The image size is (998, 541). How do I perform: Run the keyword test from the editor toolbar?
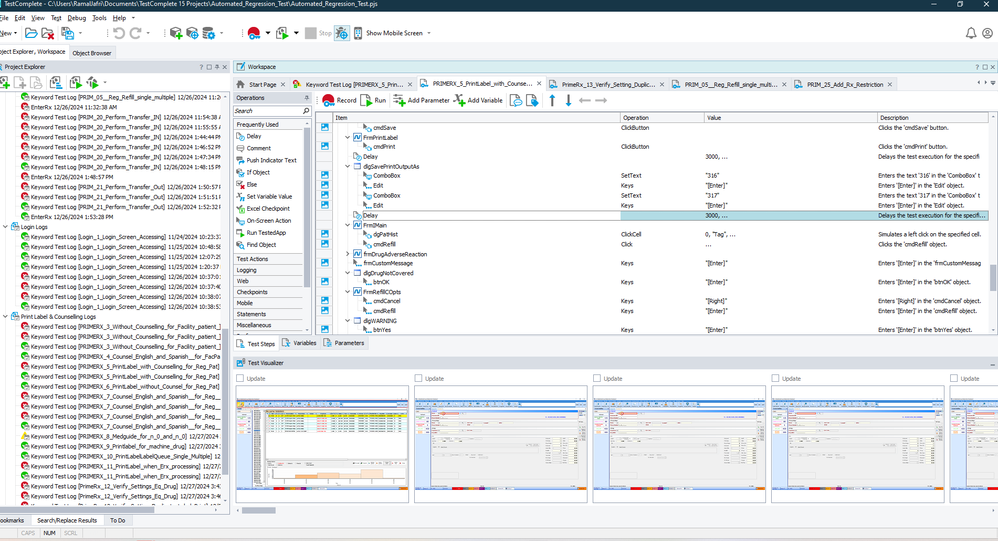point(374,100)
